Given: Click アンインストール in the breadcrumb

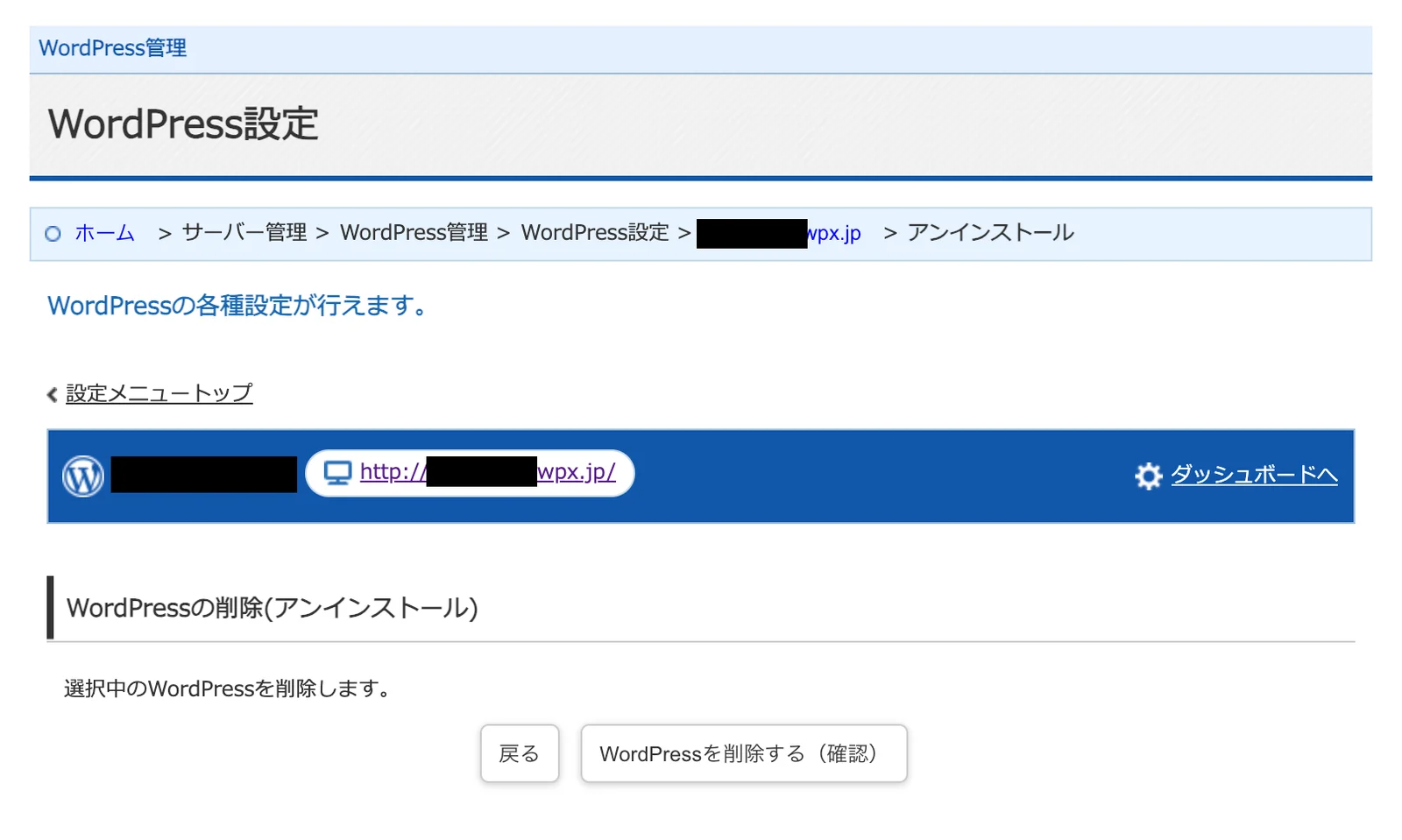Looking at the screenshot, I should 990,233.
